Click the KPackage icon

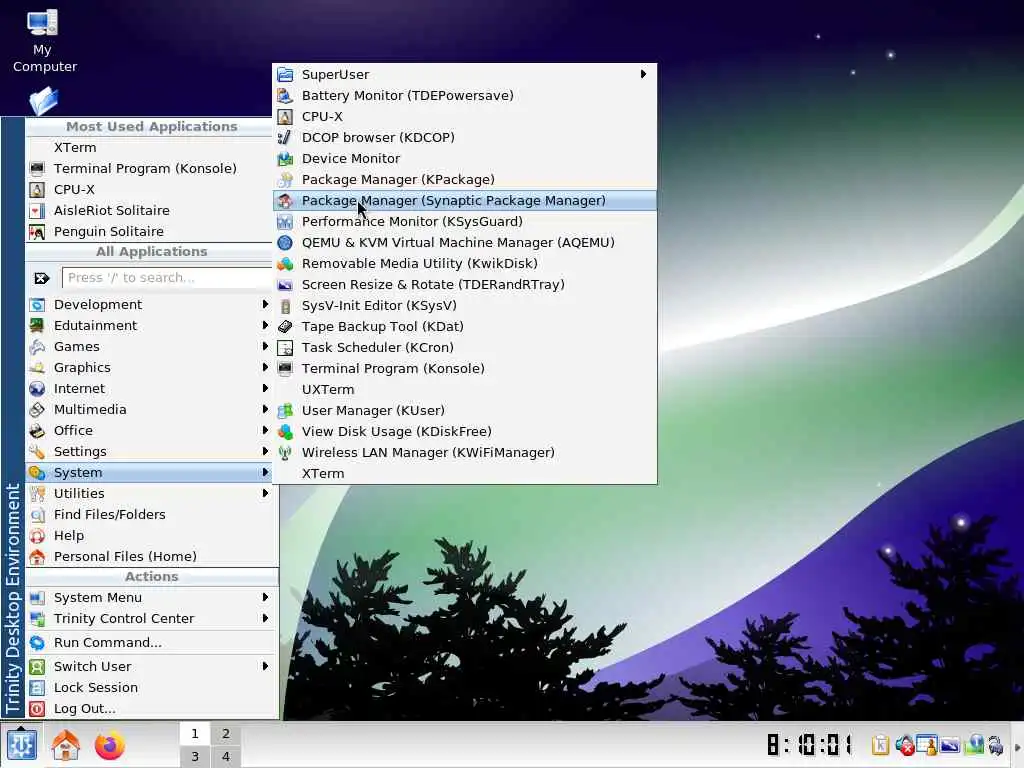point(285,180)
